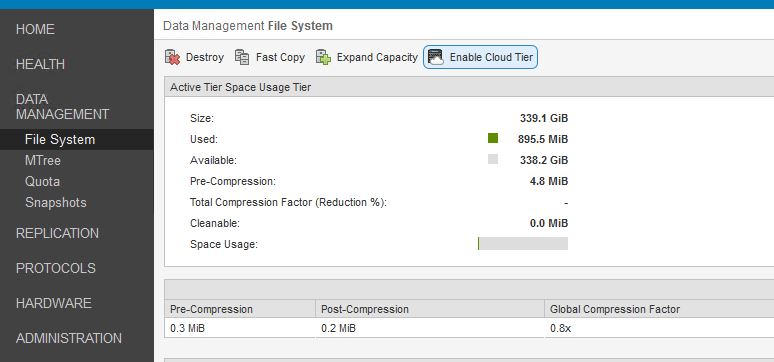
Task: Click the Cleanable: label
Action: click(x=215, y=223)
